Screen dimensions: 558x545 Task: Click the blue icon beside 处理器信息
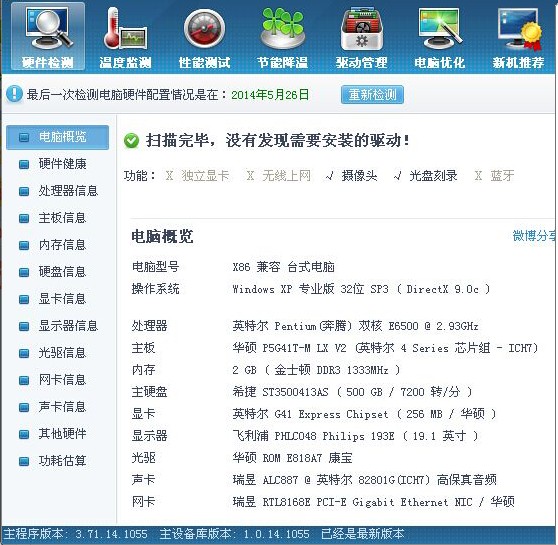tap(24, 192)
